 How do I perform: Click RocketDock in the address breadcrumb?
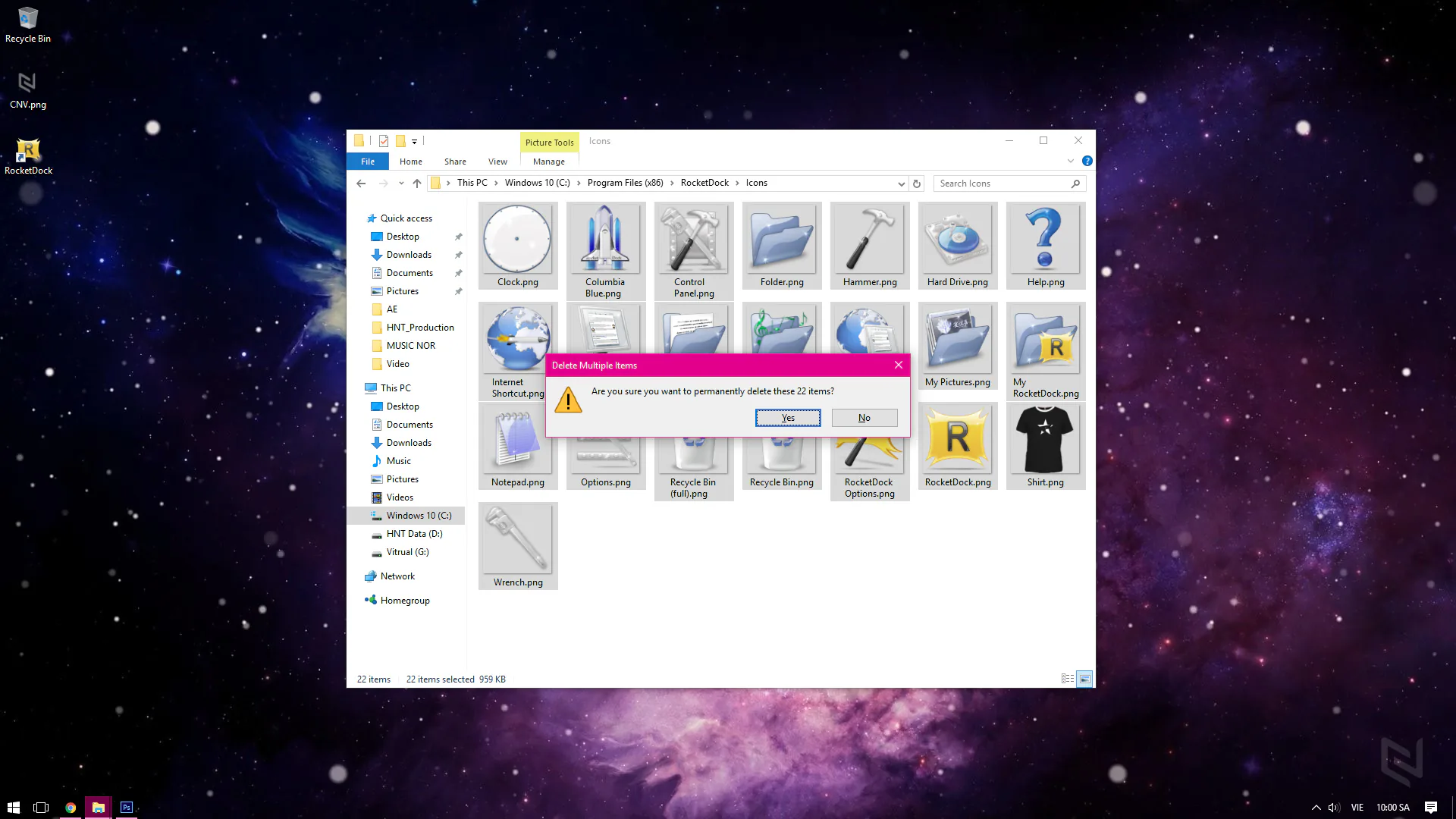coord(704,183)
